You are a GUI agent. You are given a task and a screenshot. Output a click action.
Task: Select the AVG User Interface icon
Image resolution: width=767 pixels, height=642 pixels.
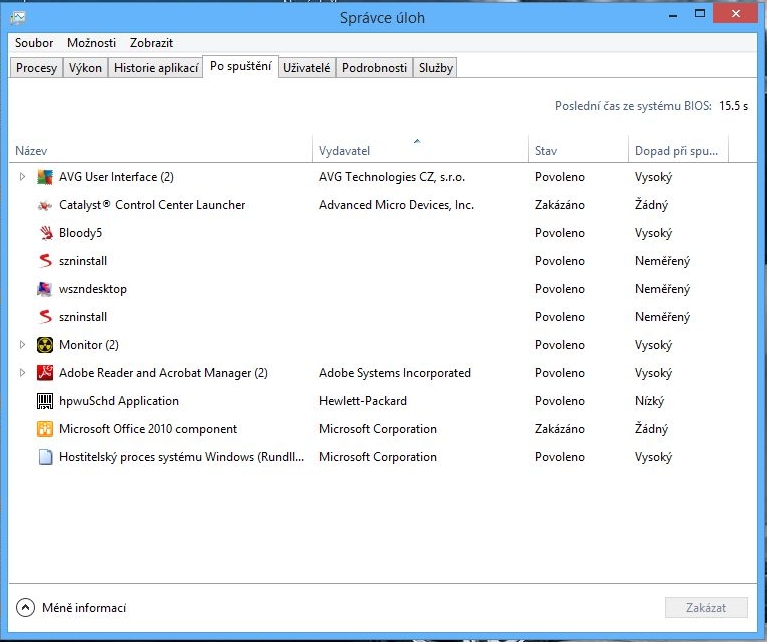click(45, 177)
